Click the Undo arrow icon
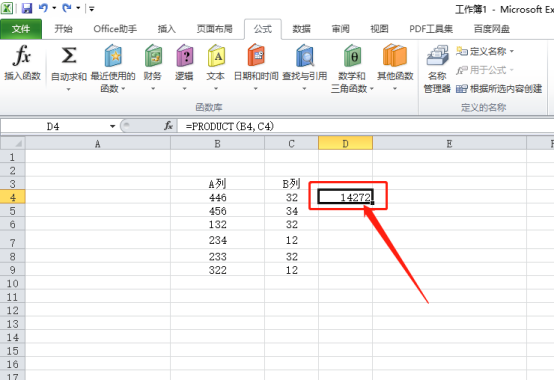554x380 pixels. click(x=43, y=8)
